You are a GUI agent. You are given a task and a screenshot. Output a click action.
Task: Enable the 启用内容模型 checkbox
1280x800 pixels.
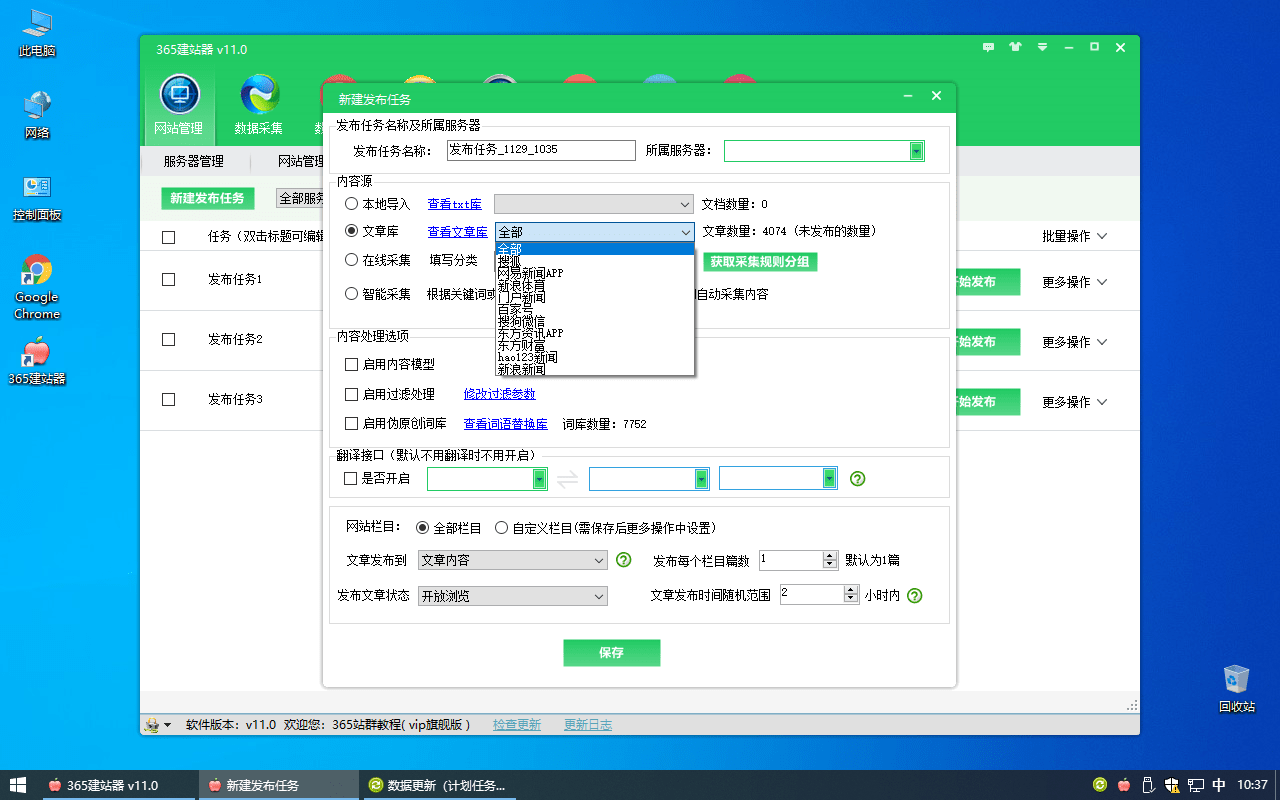point(351,365)
